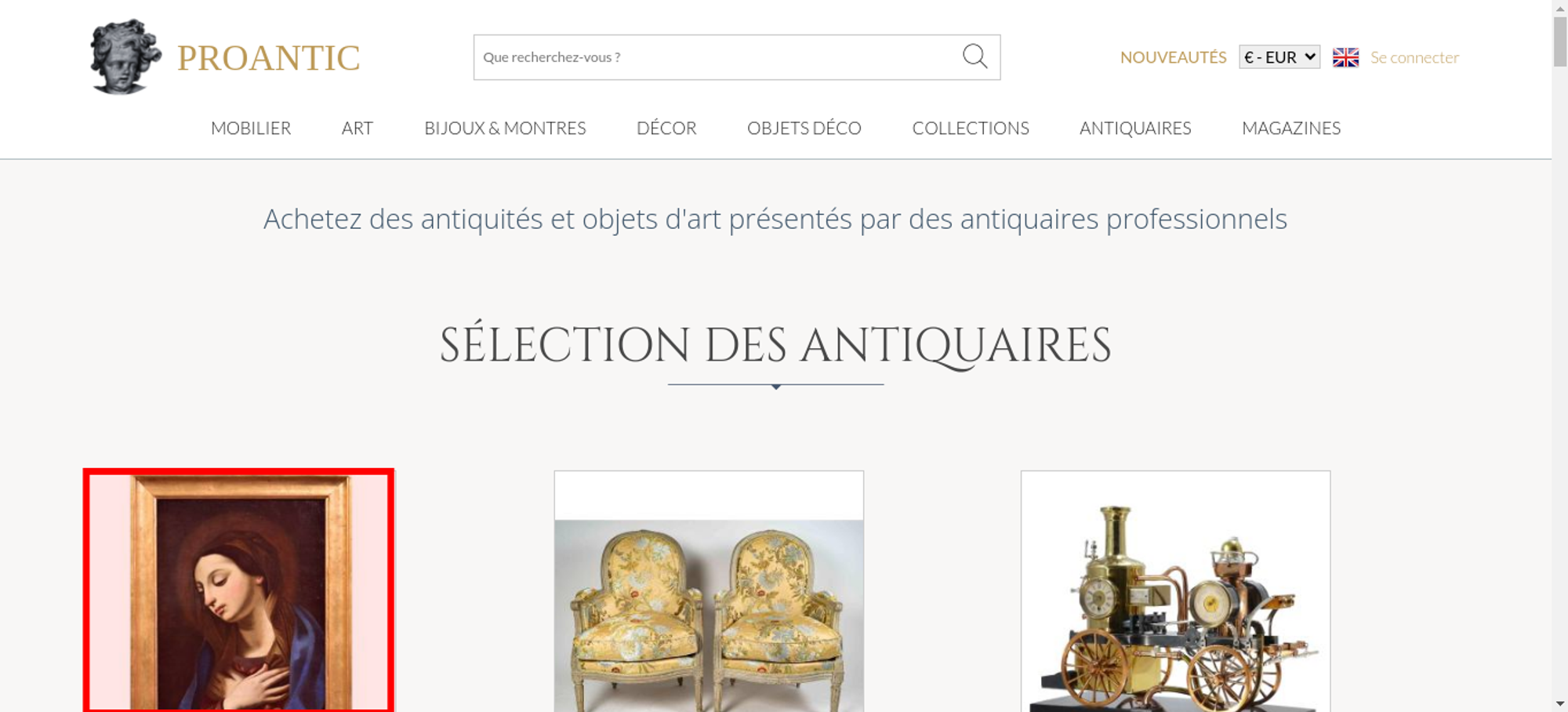This screenshot has height=712, width=1568.
Task: Click the PROANTIC brand text
Action: (268, 58)
